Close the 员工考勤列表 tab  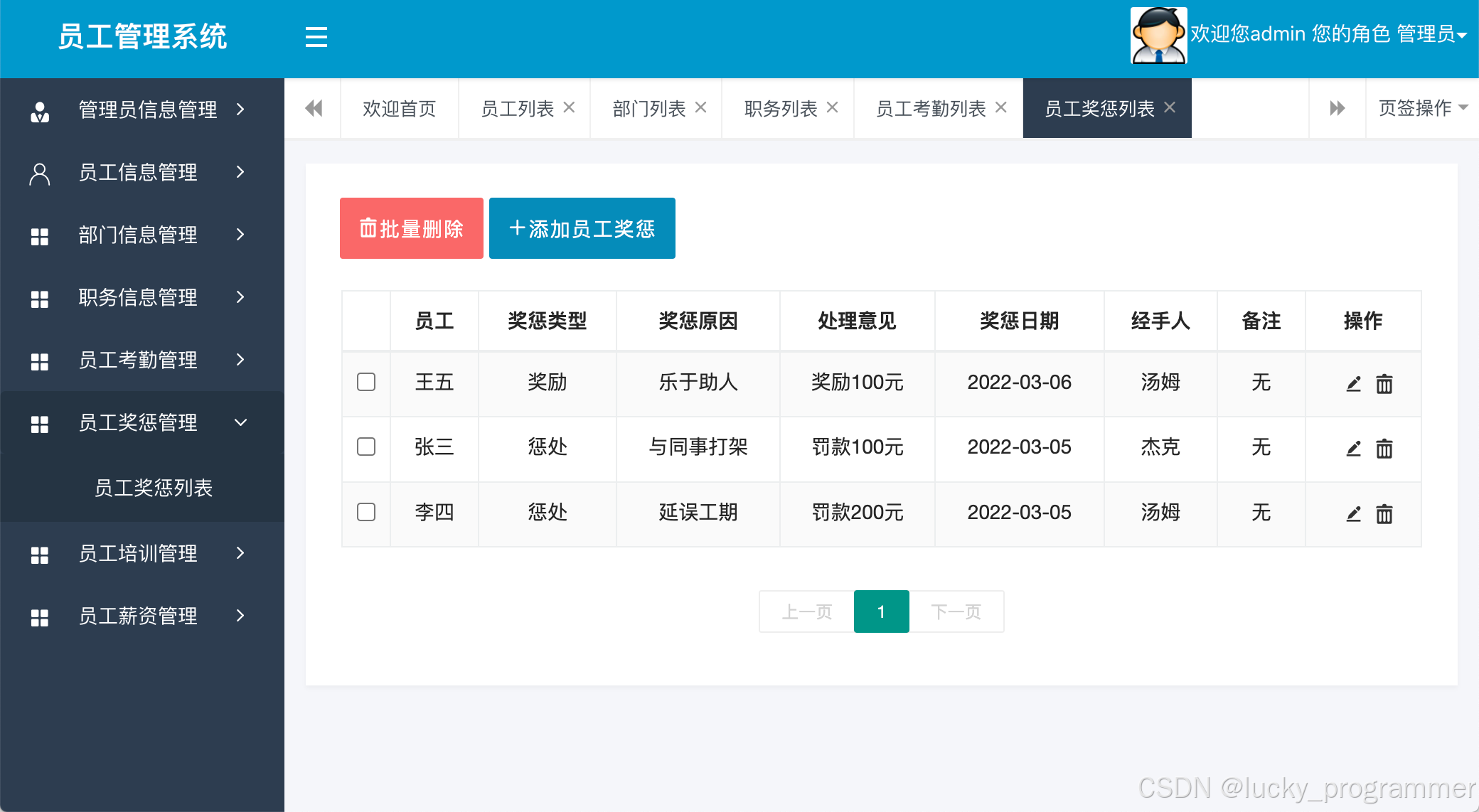[1000, 107]
